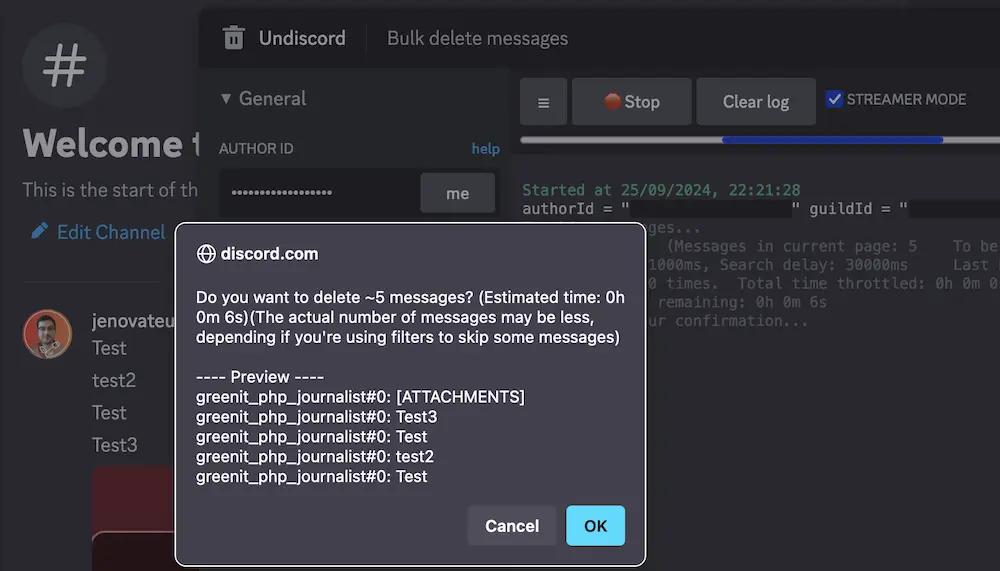Click the red Stop button
This screenshot has height=571, width=1000.
click(x=631, y=102)
